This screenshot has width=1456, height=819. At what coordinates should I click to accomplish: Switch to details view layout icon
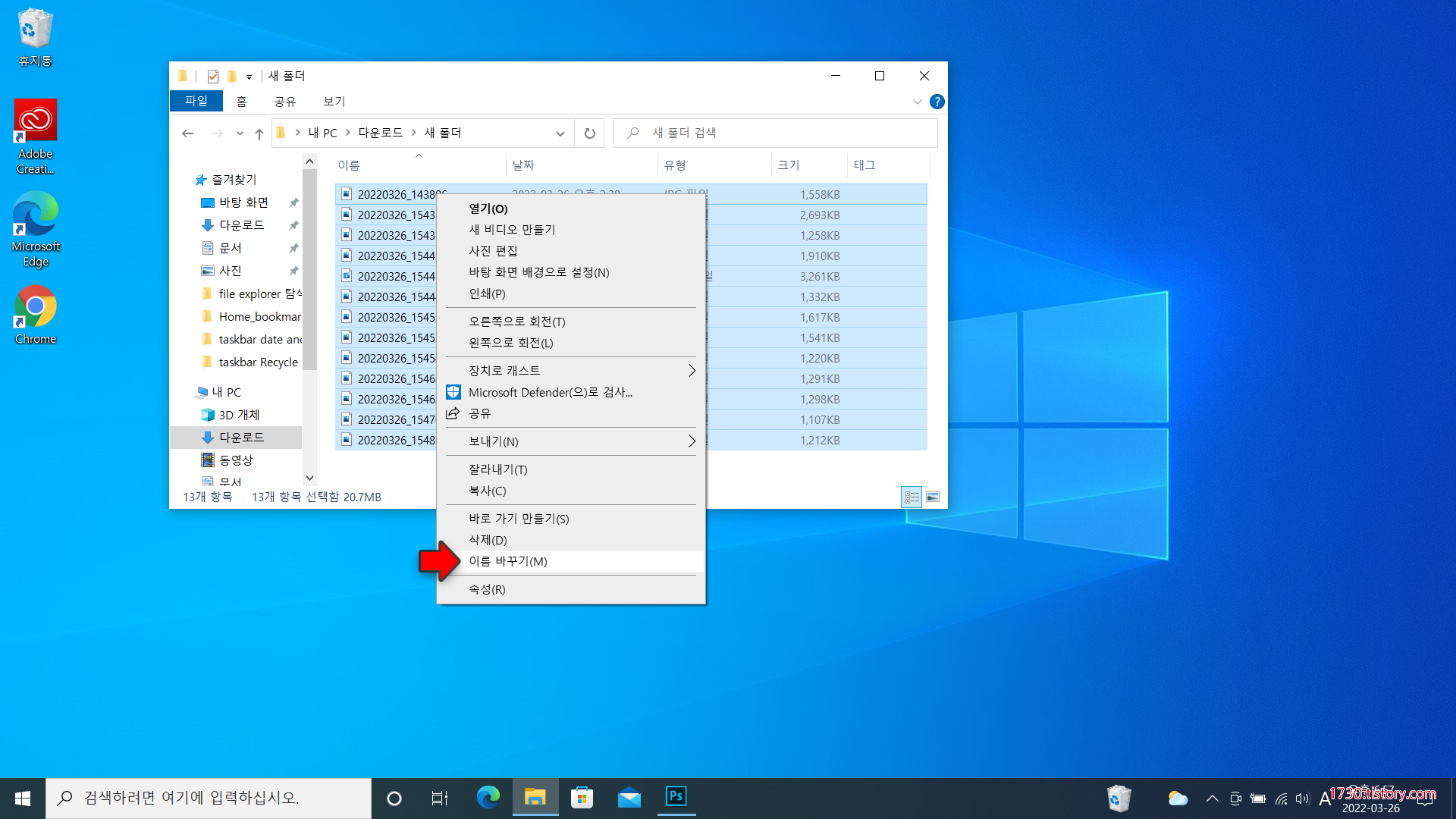[x=912, y=497]
